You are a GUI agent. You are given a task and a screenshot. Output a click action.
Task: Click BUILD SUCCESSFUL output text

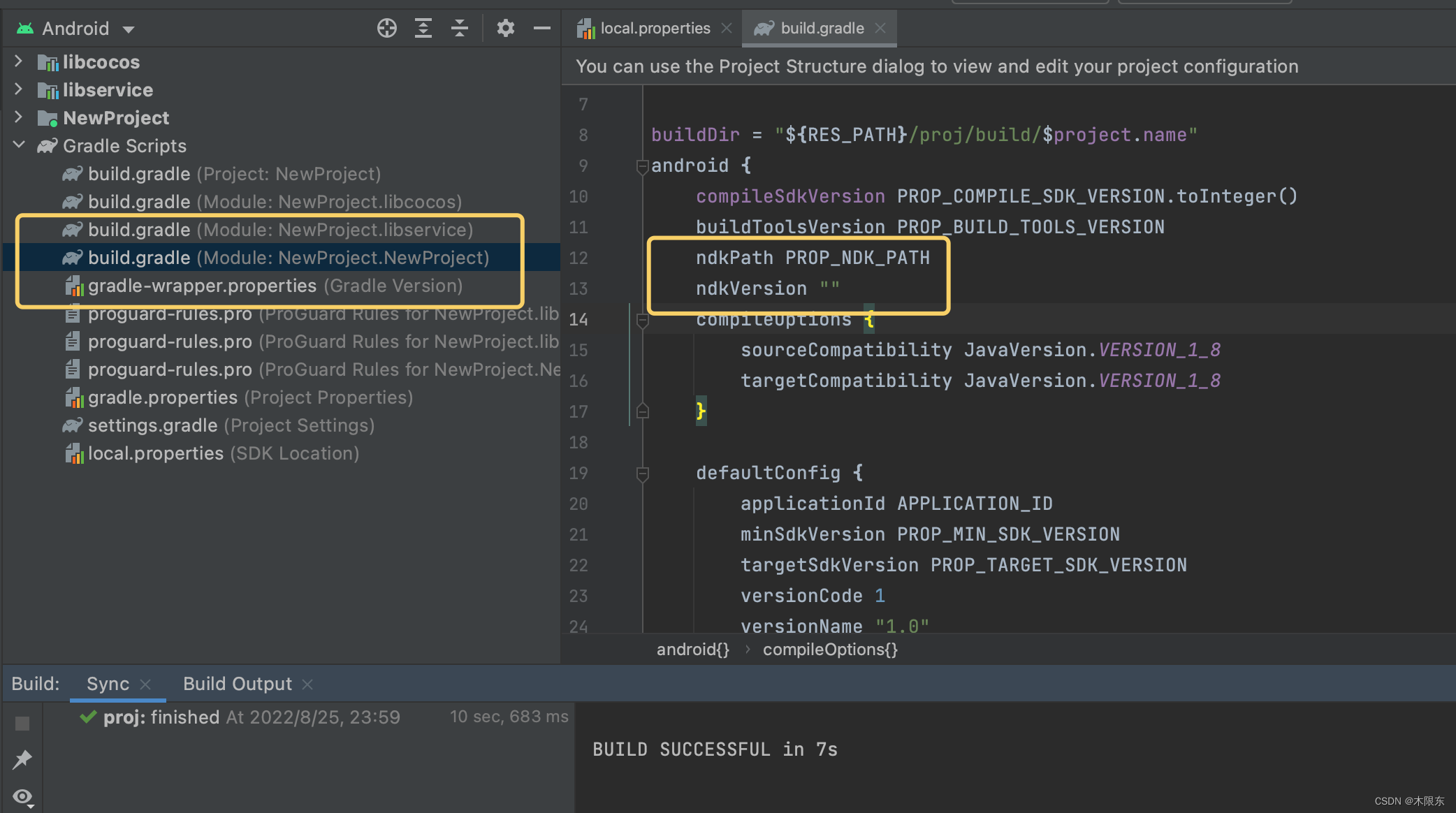point(715,749)
